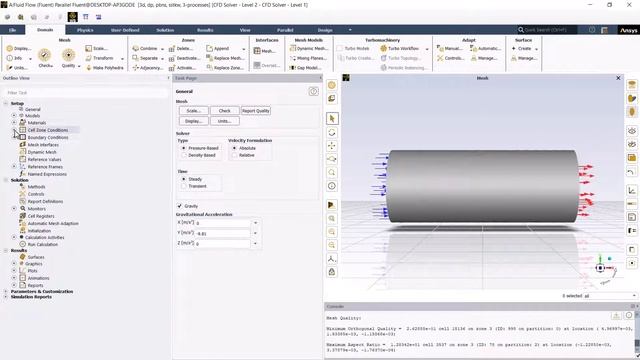The width and height of the screenshot is (640, 360).
Task: Select the pan view tool
Action: coord(332,146)
